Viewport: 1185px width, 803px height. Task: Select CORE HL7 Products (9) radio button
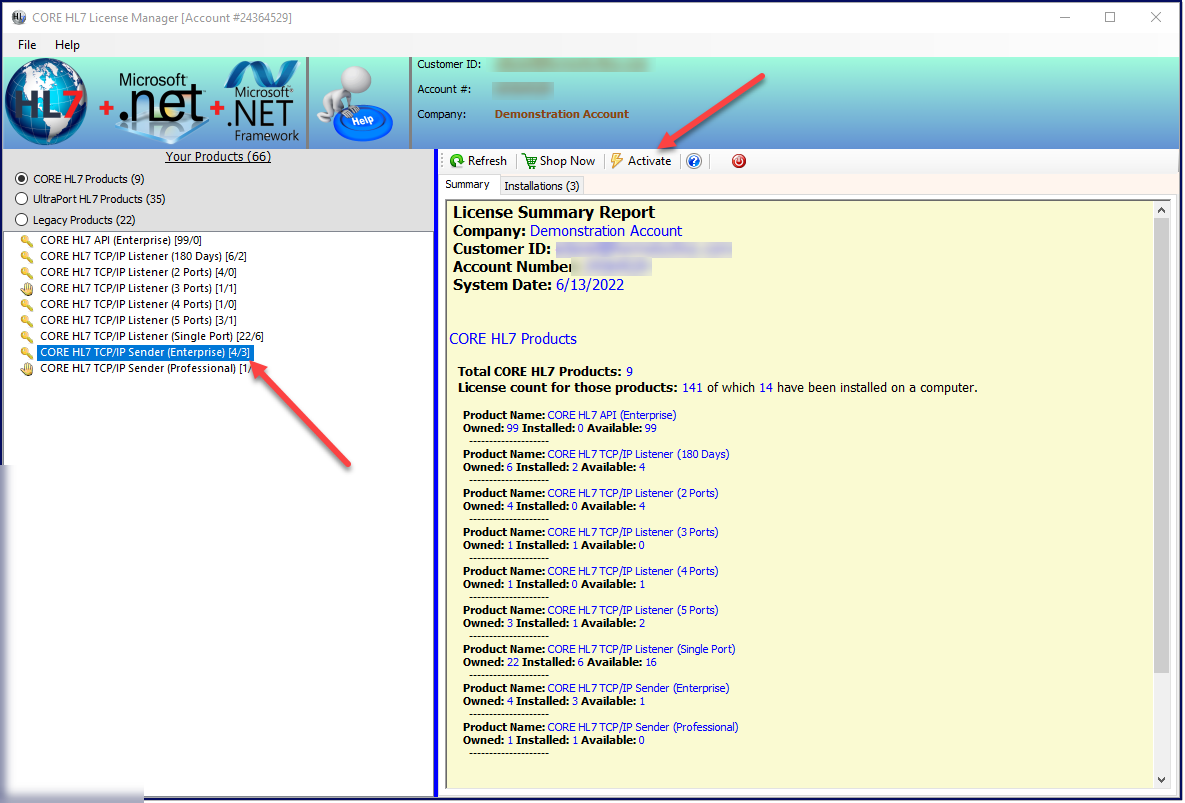click(21, 179)
